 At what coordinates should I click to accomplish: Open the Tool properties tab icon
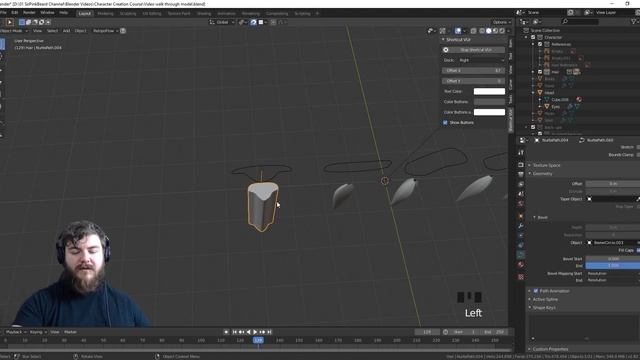pos(520,152)
